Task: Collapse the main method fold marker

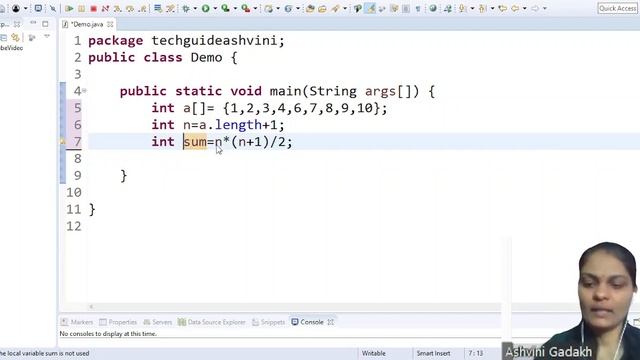Action: [84, 91]
